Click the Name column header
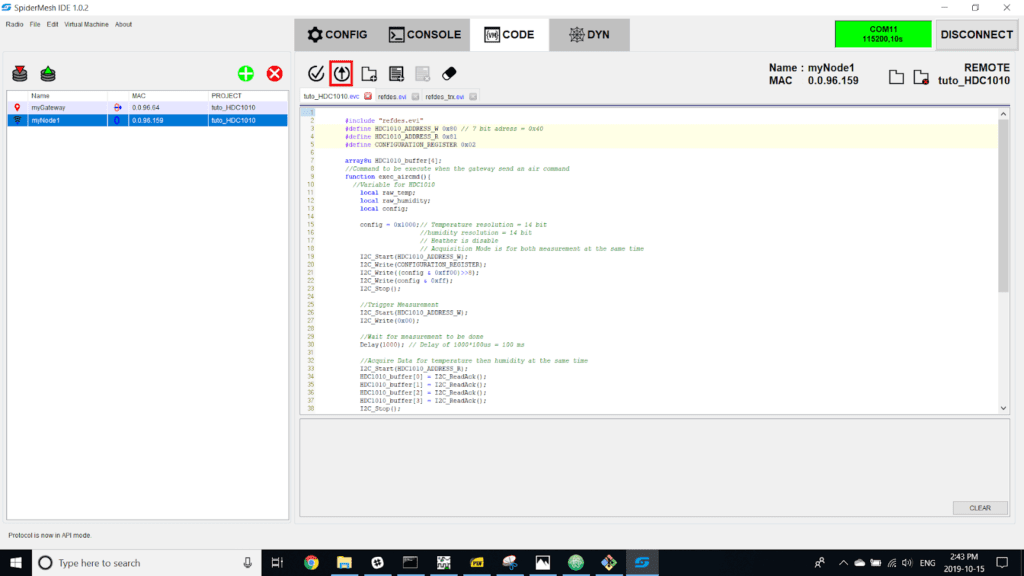 pos(40,95)
